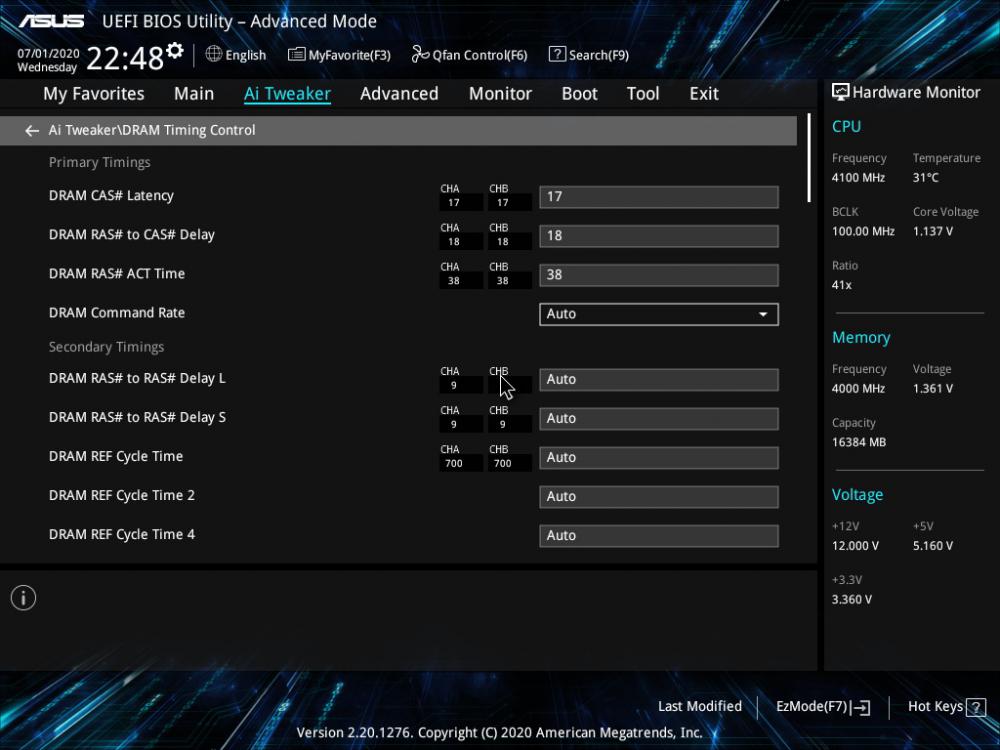This screenshot has width=1000, height=750.
Task: Click the 22:48 clock display
Action: click(x=125, y=59)
